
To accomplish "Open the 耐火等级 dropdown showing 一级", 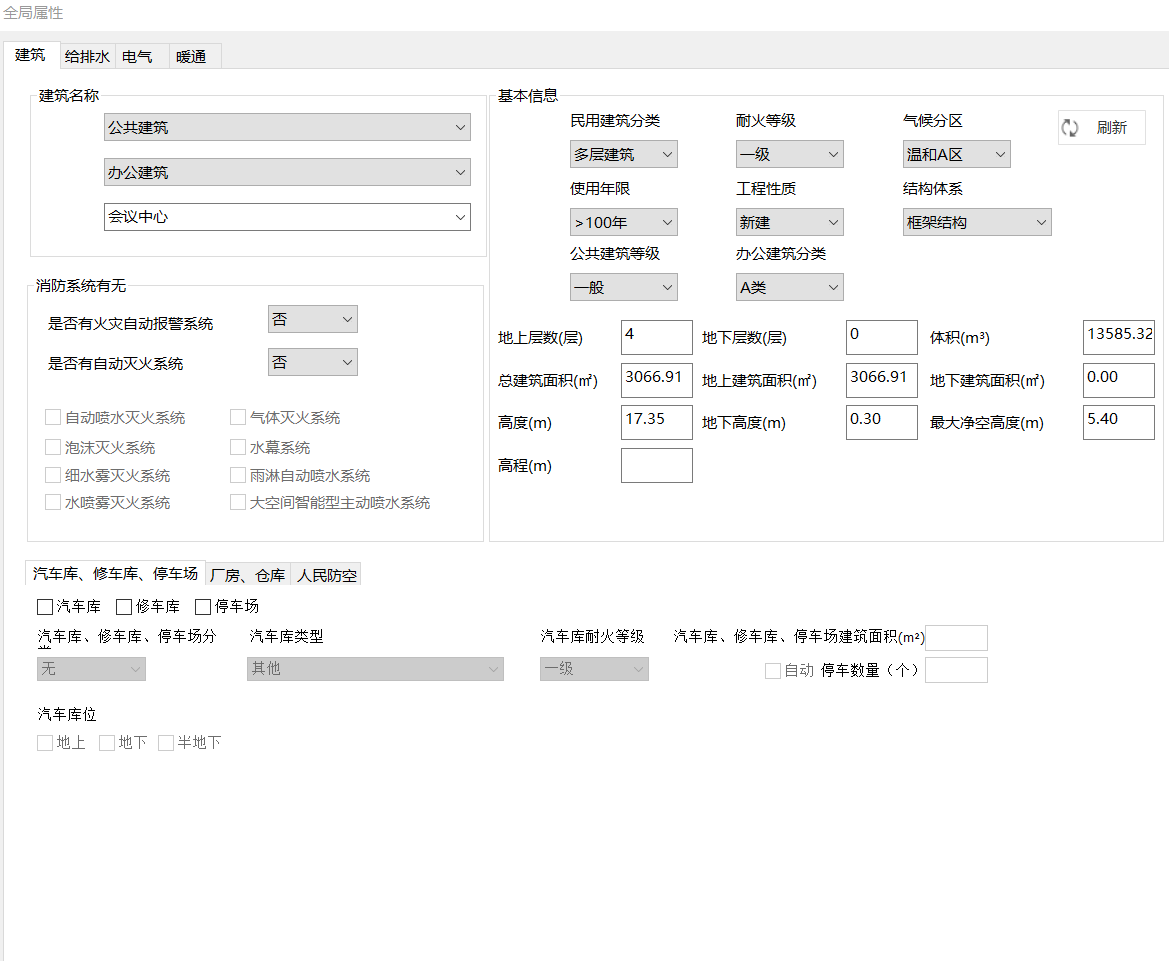I will click(789, 155).
